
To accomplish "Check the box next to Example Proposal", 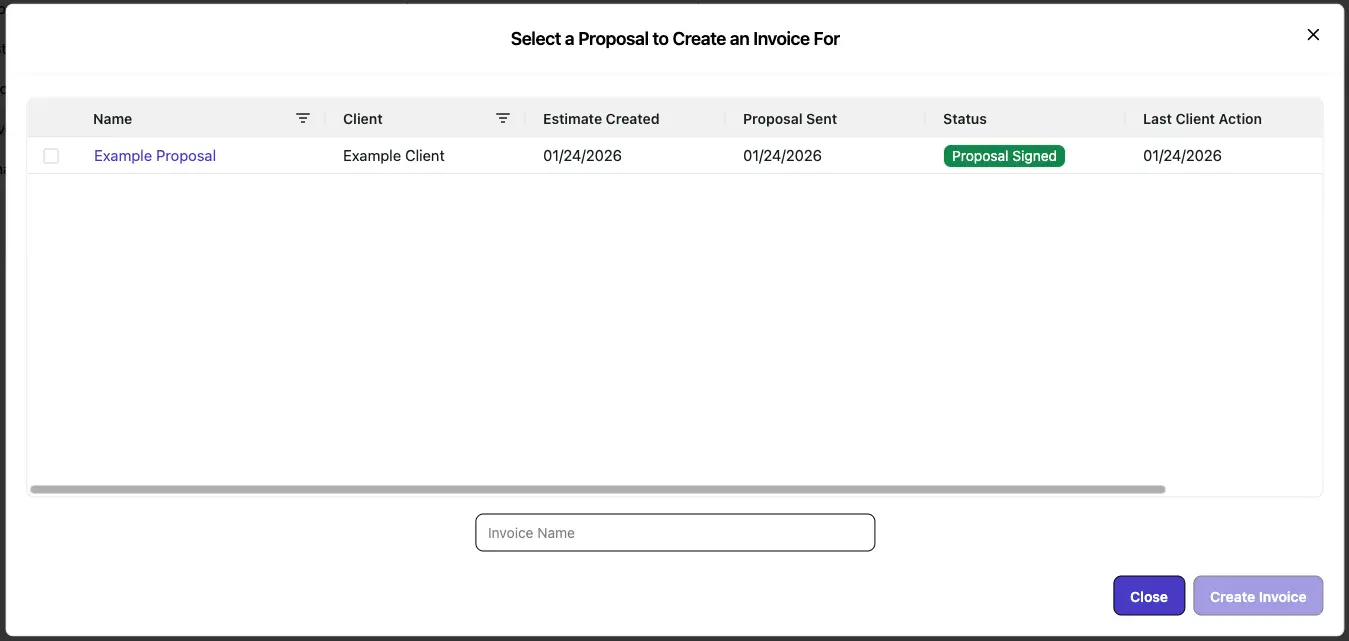I will (x=51, y=155).
